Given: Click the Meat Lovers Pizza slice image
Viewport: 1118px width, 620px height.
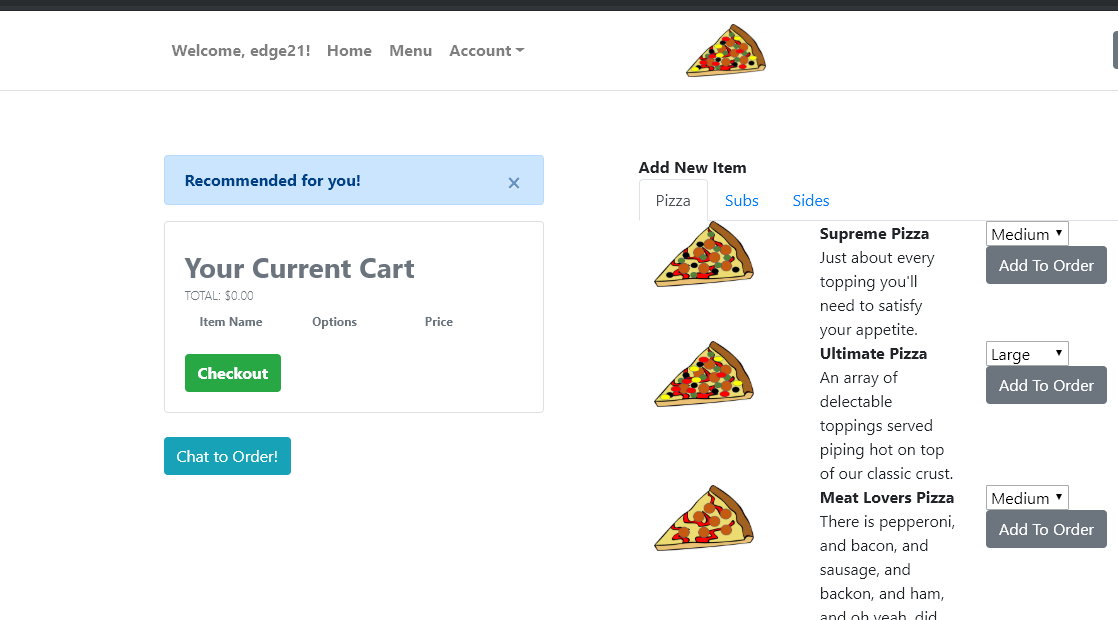Looking at the screenshot, I should (x=704, y=518).
